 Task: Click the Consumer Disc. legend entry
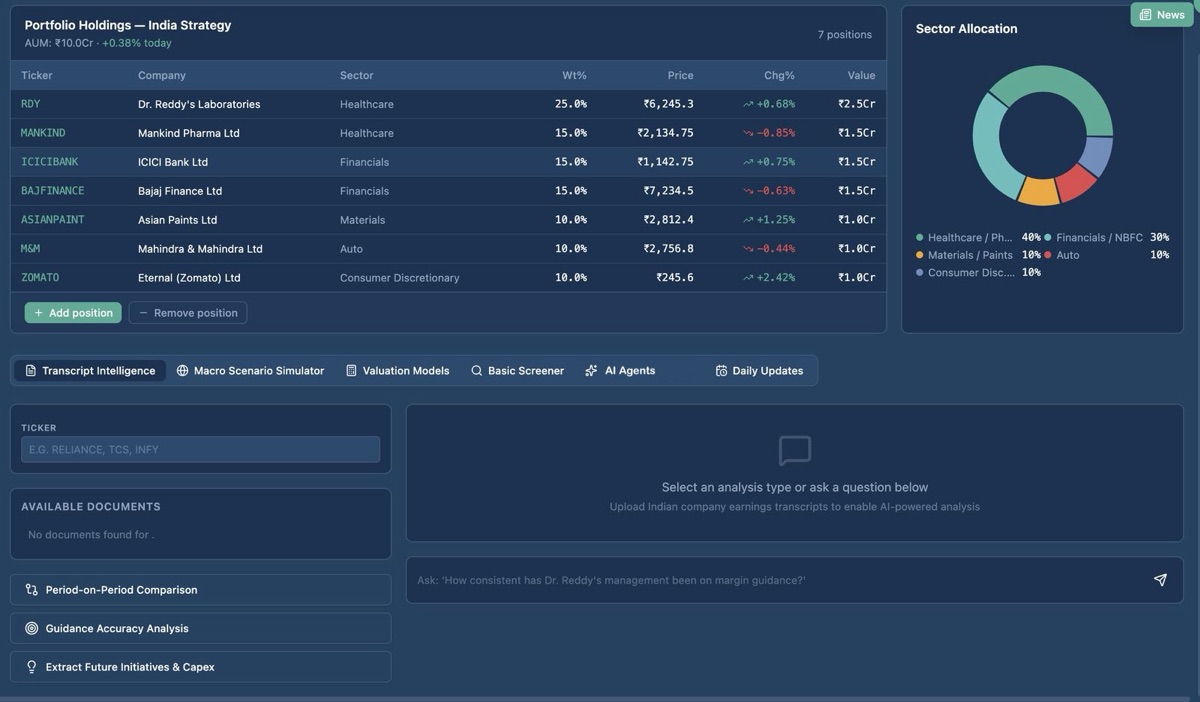tap(978, 273)
